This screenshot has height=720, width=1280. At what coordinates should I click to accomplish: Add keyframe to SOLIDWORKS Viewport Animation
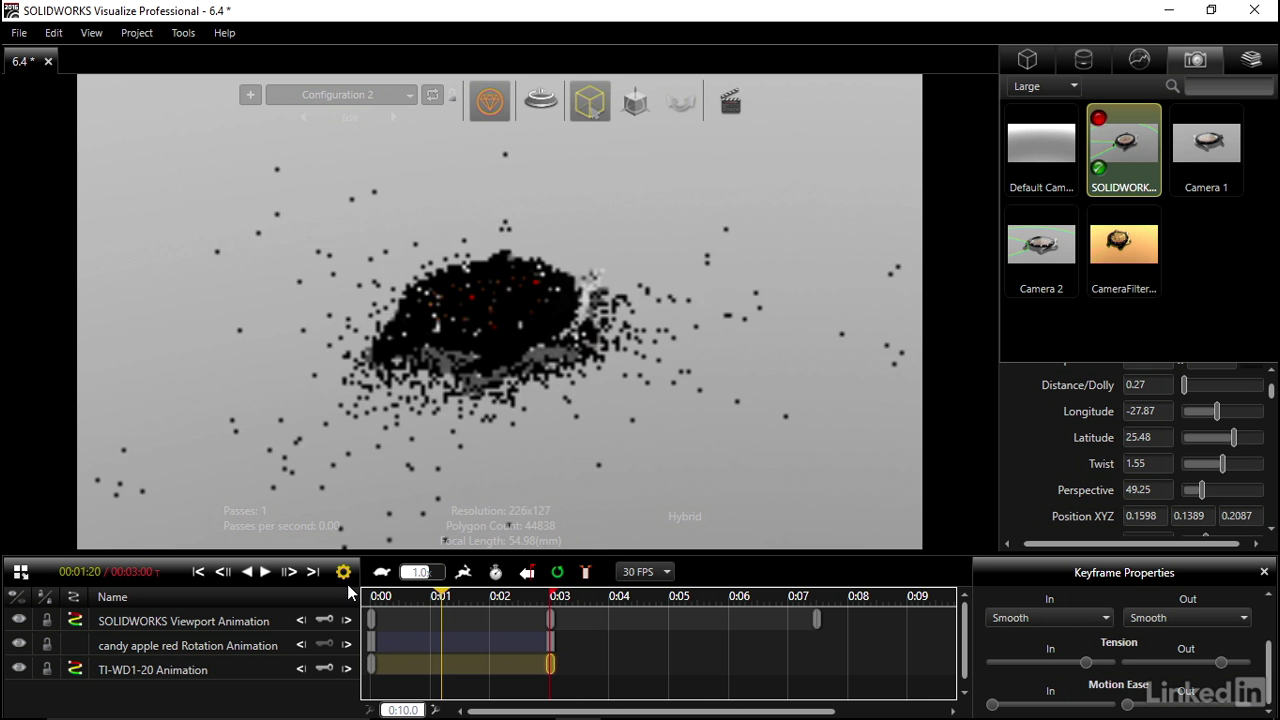coord(324,620)
